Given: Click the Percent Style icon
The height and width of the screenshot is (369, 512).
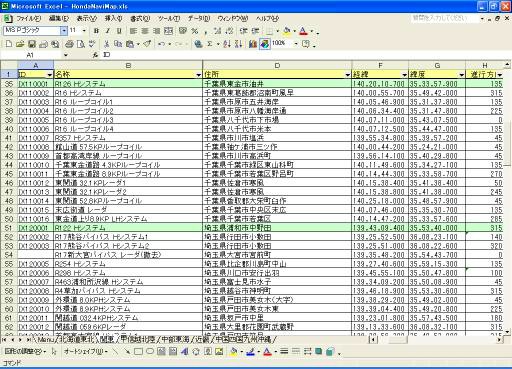Looking at the screenshot, I should [x=195, y=31].
